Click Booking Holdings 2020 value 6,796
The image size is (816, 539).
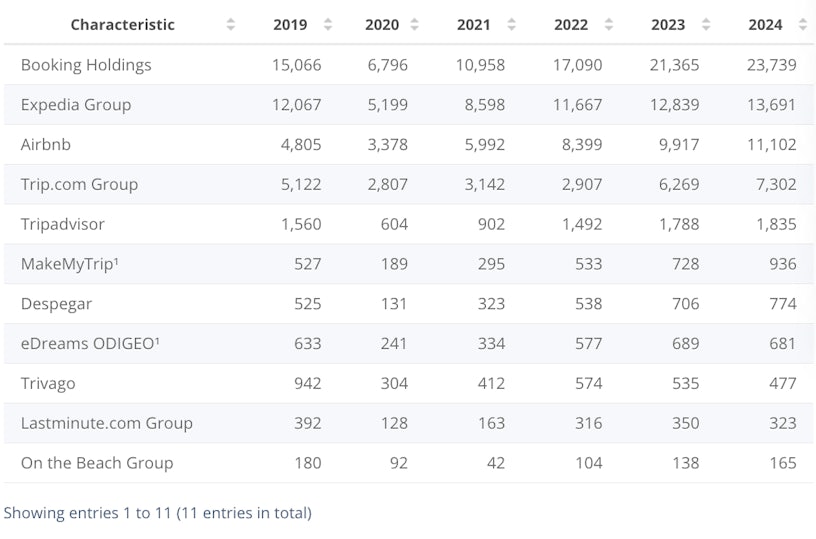[388, 65]
